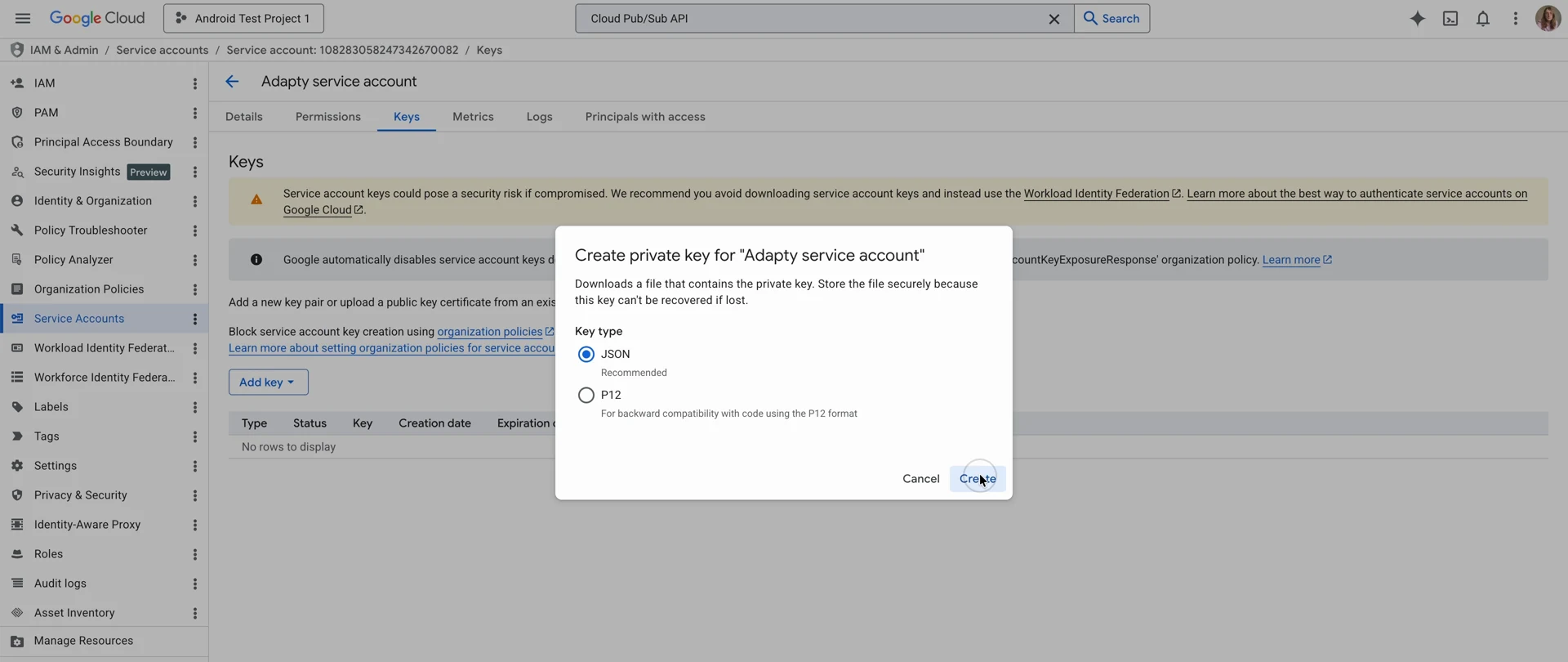Click the Service accounts breadcrumb
Image resolution: width=1568 pixels, height=662 pixels.
pos(162,50)
